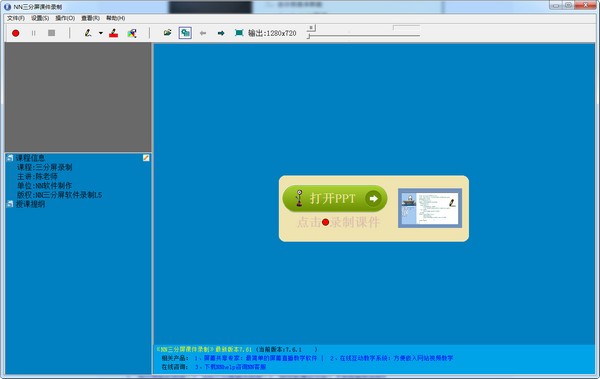Viewport: 600px width, 379px height.
Task: Open the 文件(F) menu
Action: (x=16, y=18)
